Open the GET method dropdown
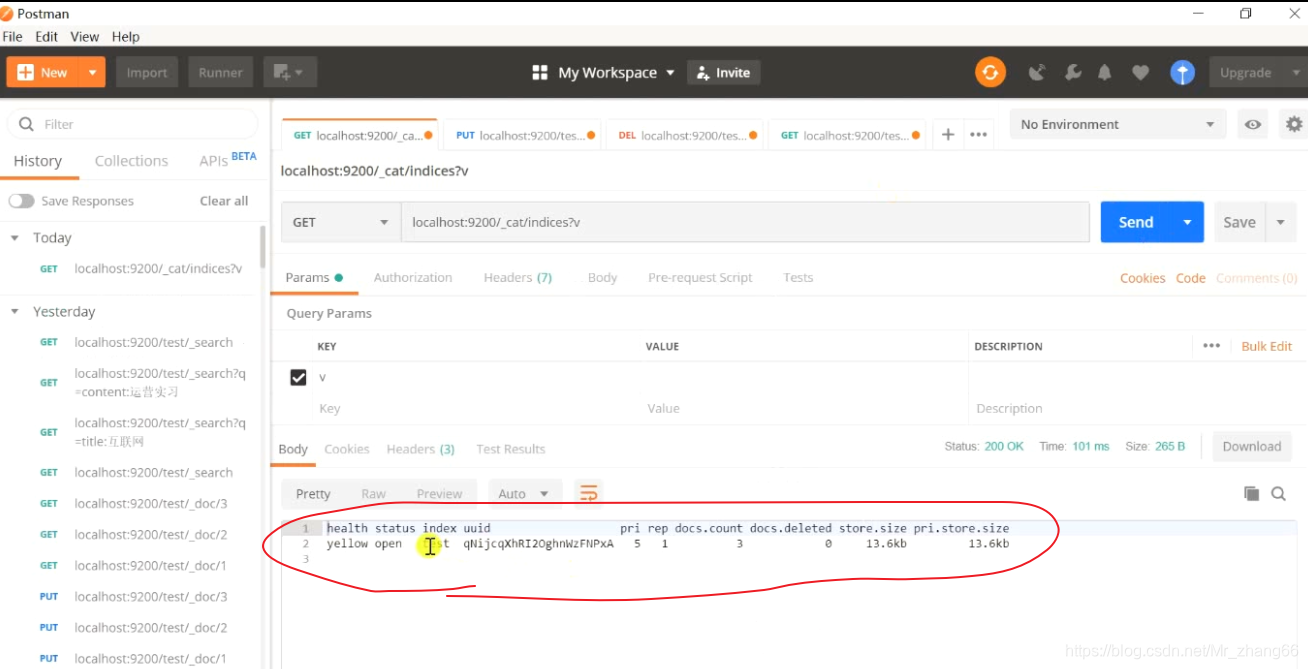1308x669 pixels. point(341,222)
